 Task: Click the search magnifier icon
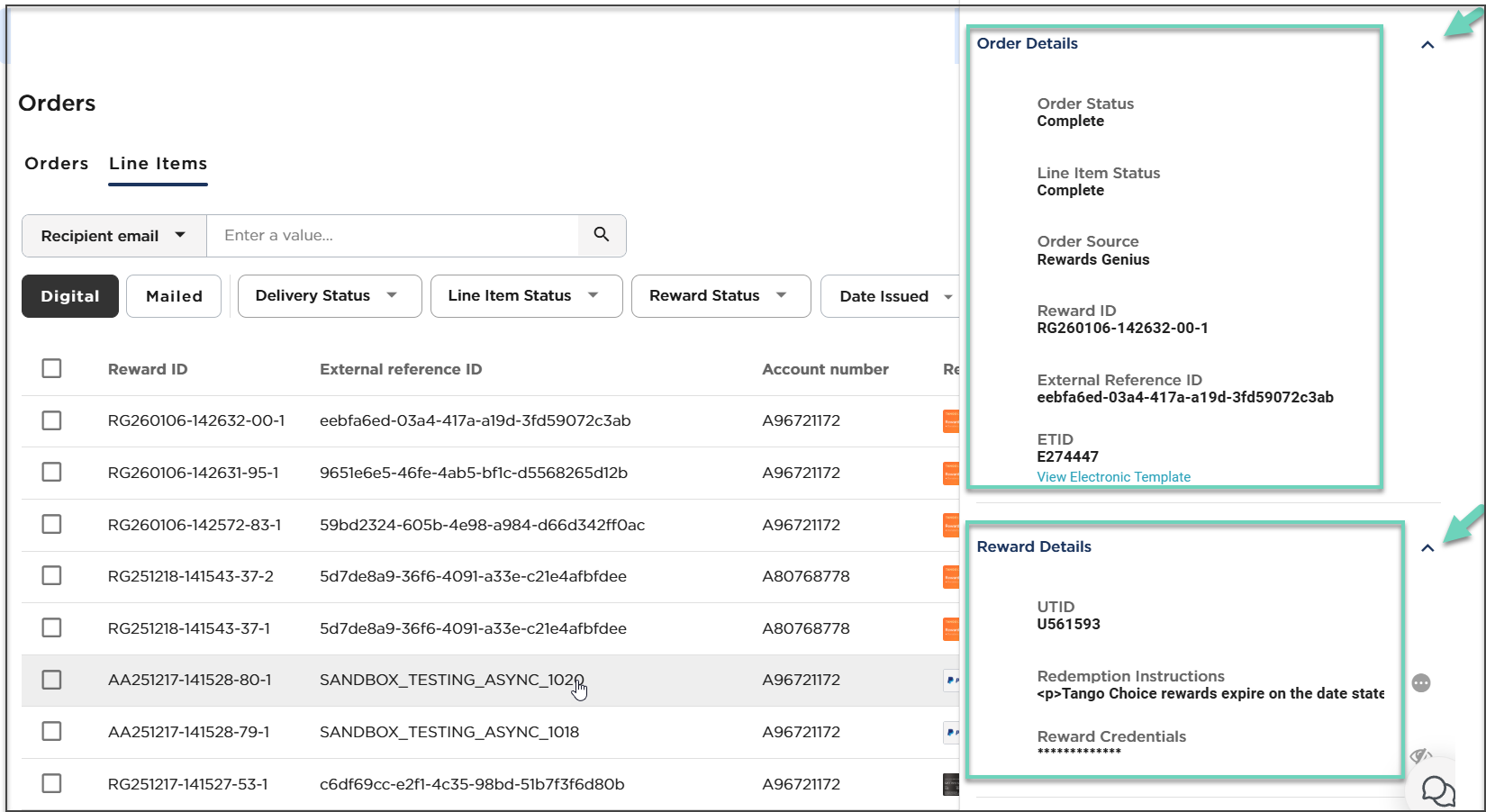point(602,235)
